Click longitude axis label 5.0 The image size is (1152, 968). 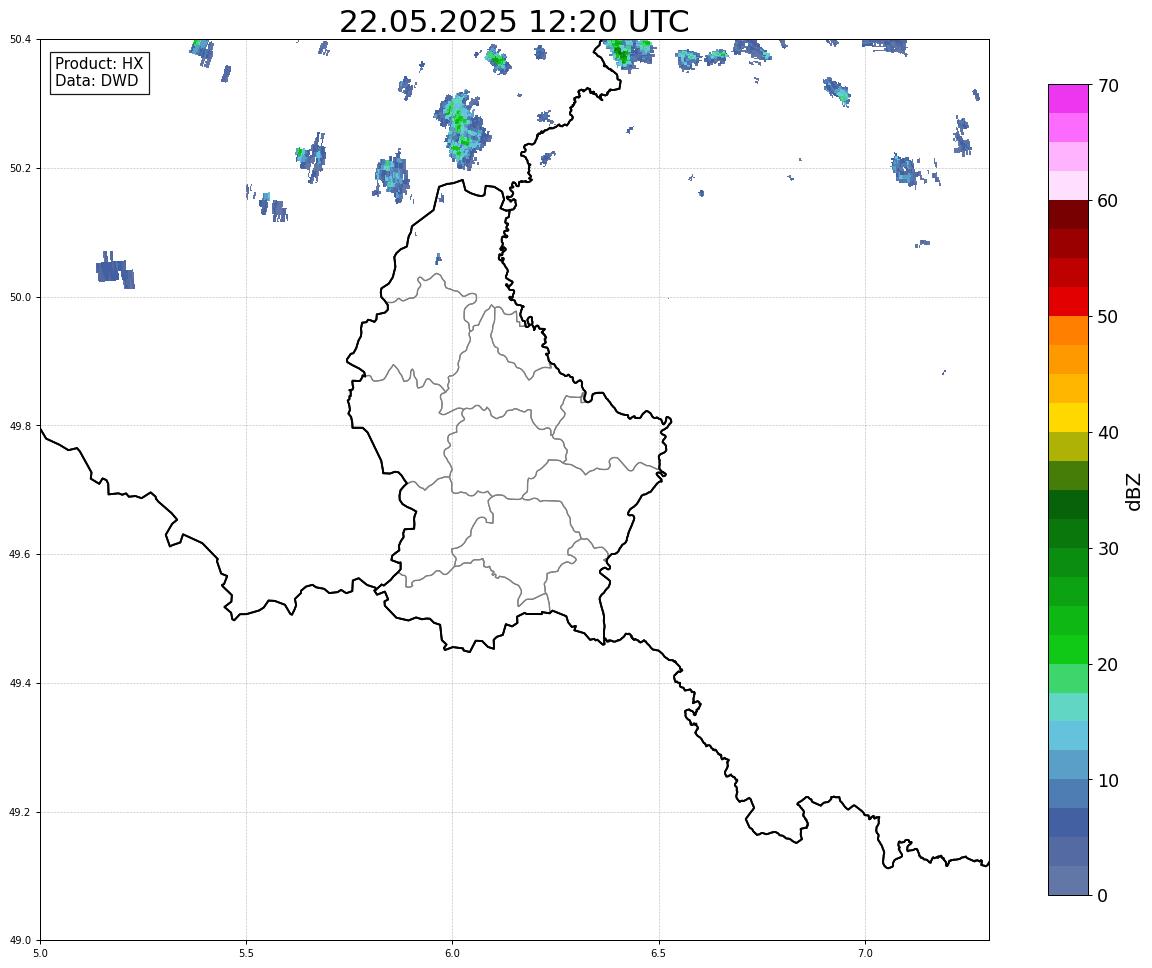40,953
